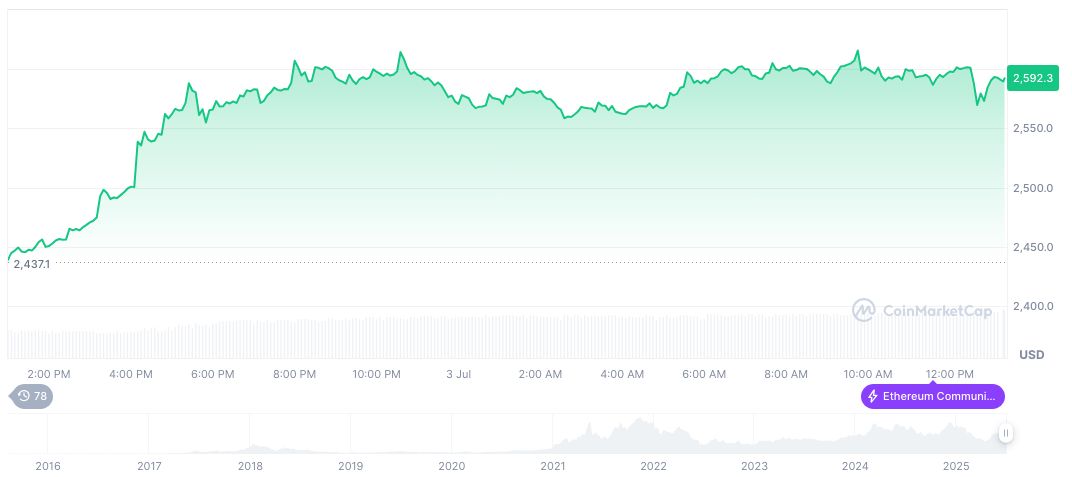Click the 6:00 AM time axis label
1072x477 pixels.
click(x=703, y=374)
